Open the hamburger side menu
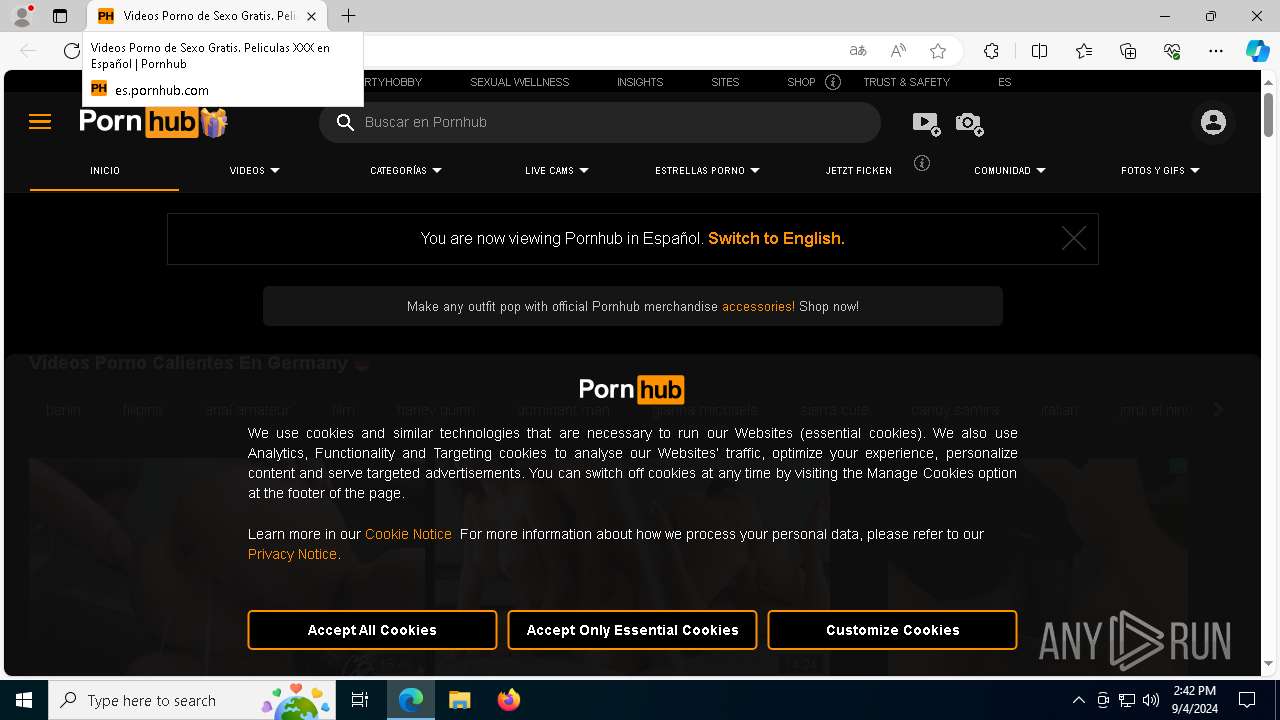The image size is (1280, 720). [40, 122]
